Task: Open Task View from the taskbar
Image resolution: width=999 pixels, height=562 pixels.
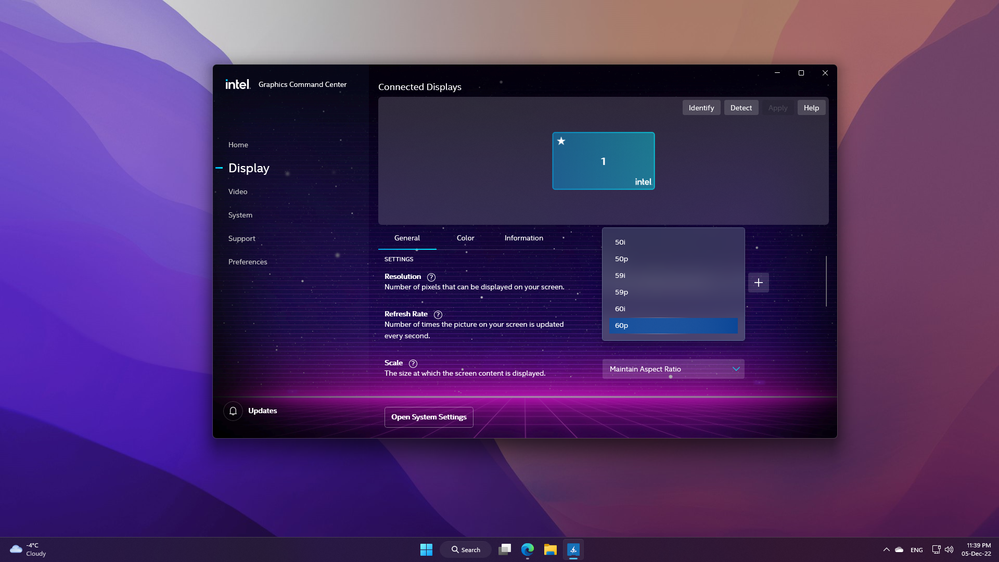Action: [x=505, y=549]
